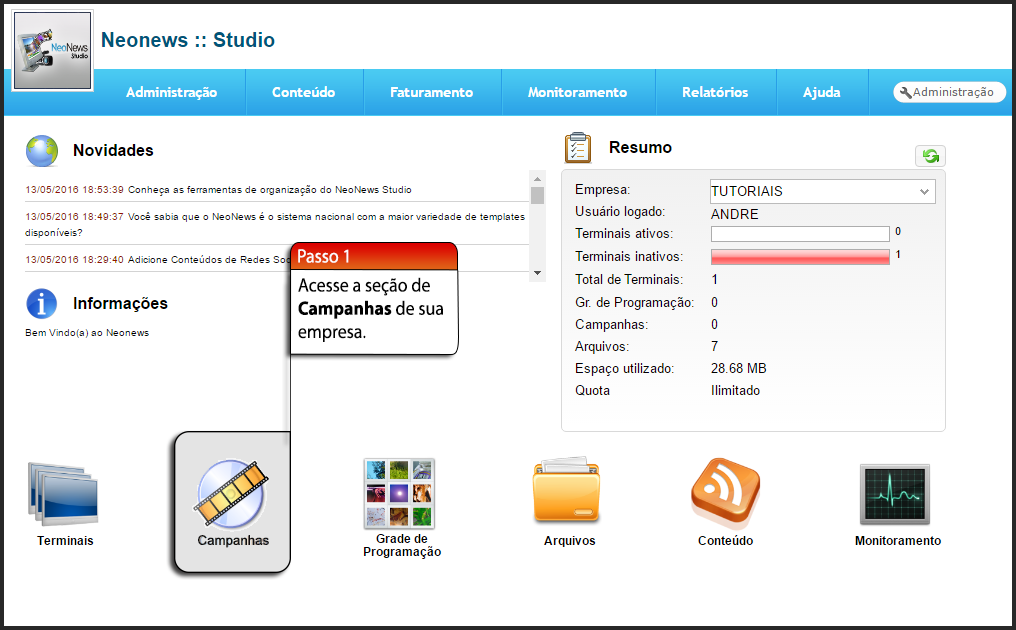Read the news about NeoNews organization tools
This screenshot has height=630, width=1016.
pos(269,189)
